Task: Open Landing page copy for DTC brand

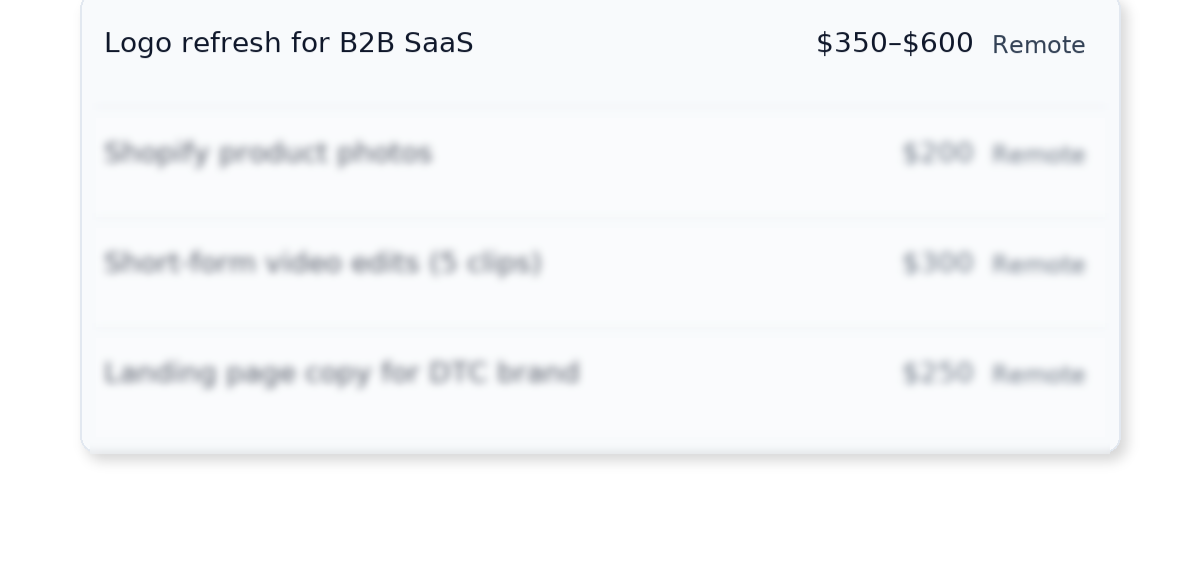Action: (x=342, y=373)
